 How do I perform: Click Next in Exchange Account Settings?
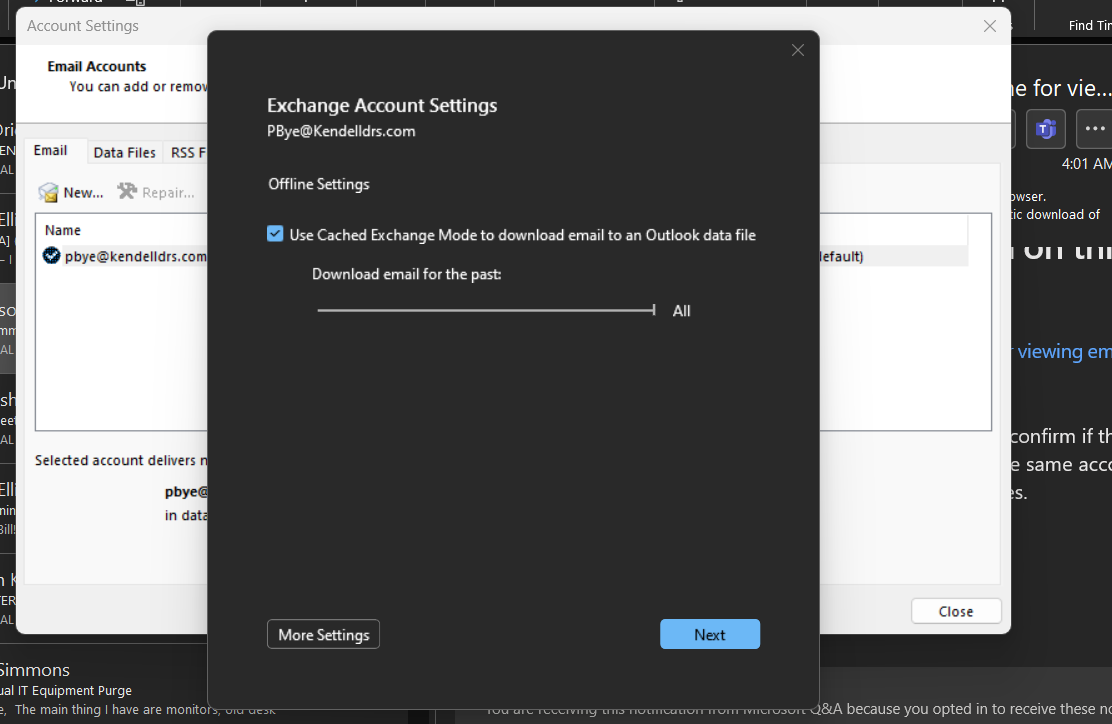710,634
